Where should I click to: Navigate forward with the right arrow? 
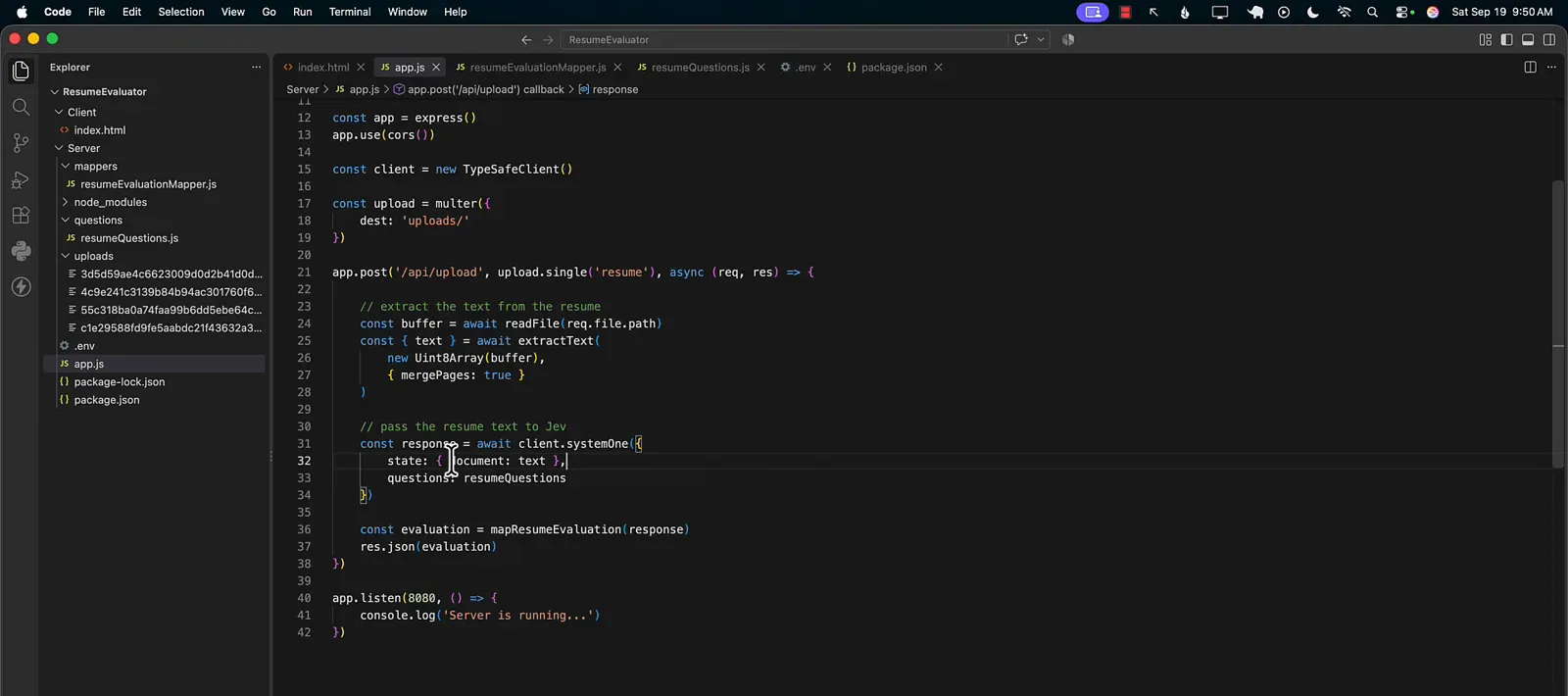click(x=548, y=40)
